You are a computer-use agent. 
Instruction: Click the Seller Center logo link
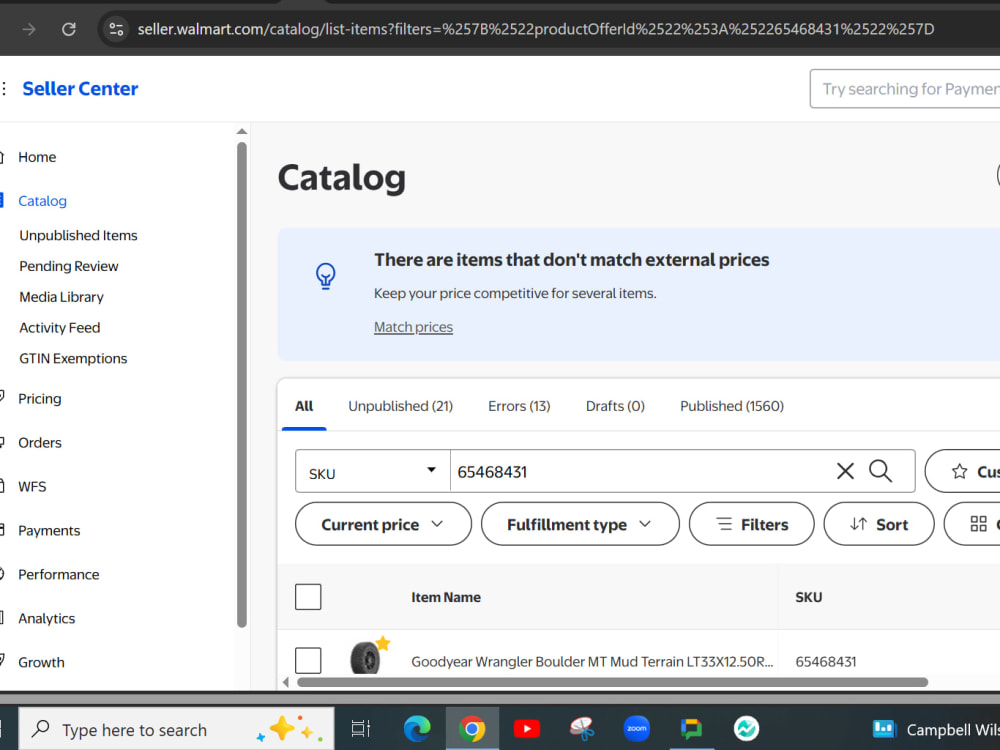[80, 89]
